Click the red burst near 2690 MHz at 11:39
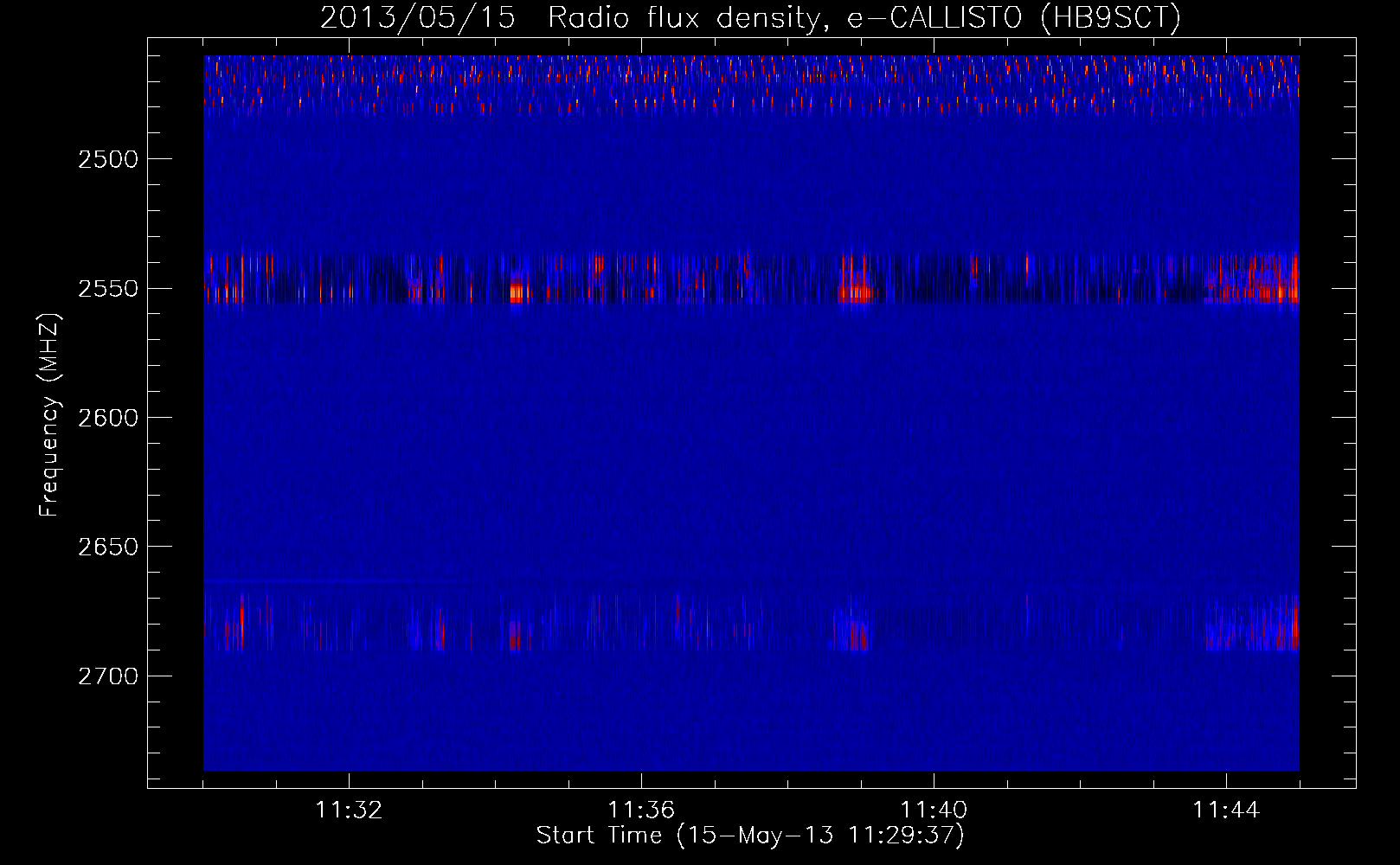The height and width of the screenshot is (865, 1400). click(x=857, y=636)
